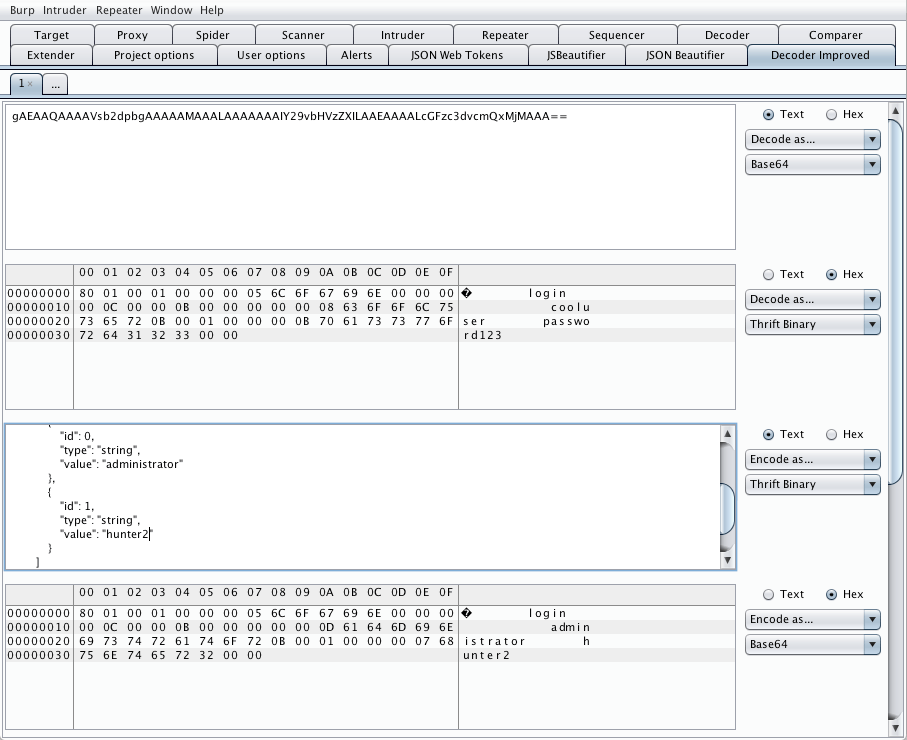Viewport: 907px width, 740px height.
Task: Click the JSON editor scrollbar down arrow
Action: tap(727, 561)
